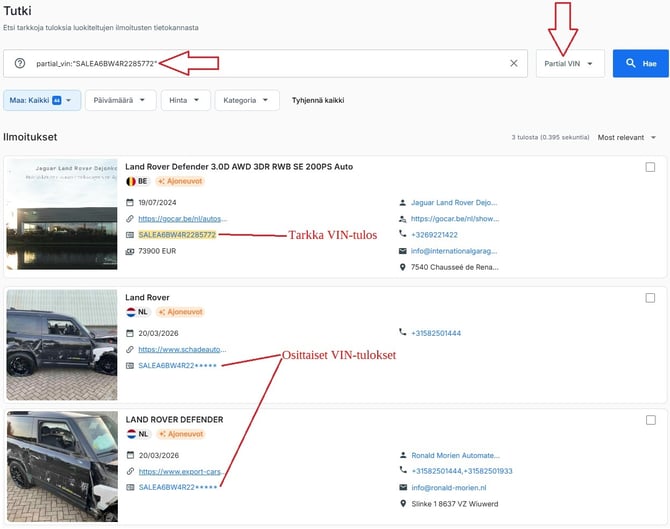Click the Ronald Morien Automate... seller link
This screenshot has width=670, height=529.
(455, 456)
